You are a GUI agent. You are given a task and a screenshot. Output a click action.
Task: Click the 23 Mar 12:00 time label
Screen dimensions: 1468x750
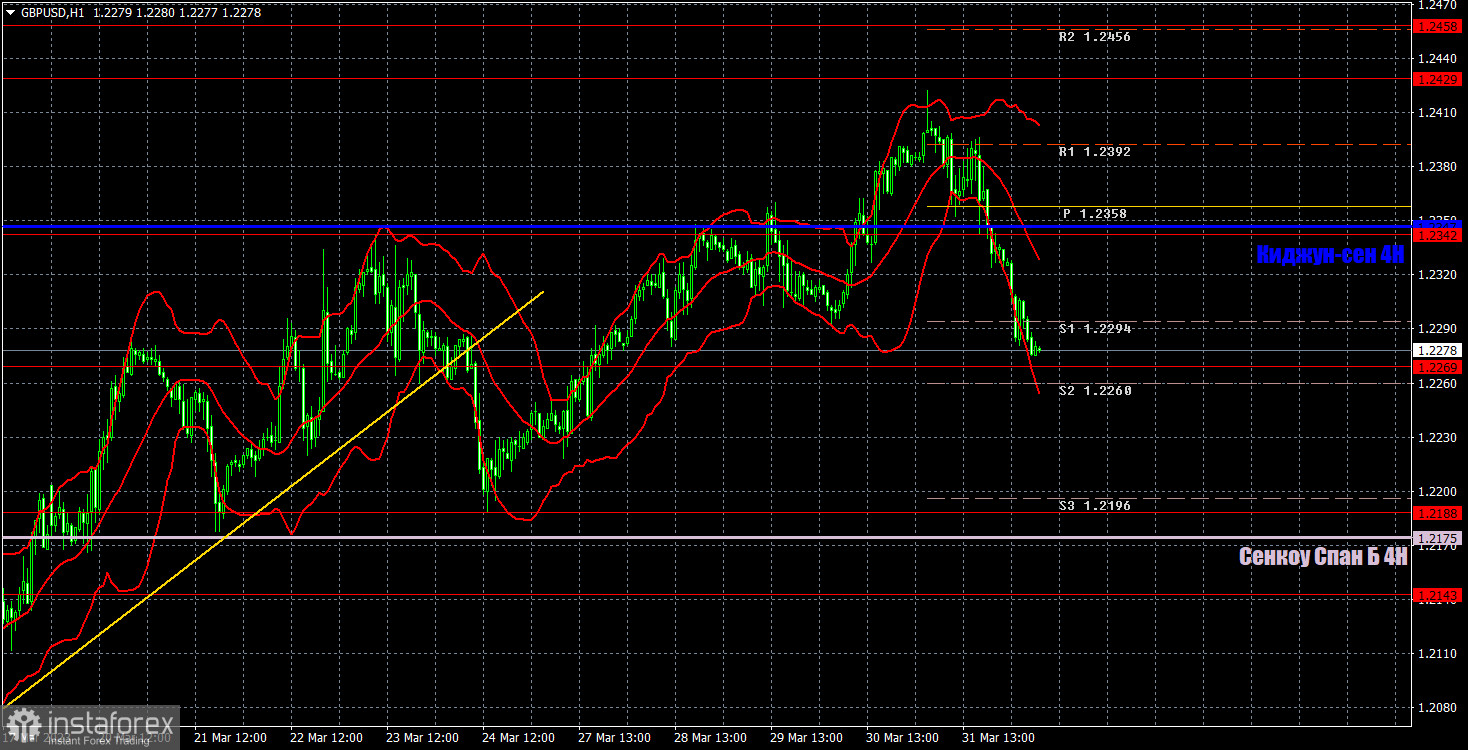423,737
